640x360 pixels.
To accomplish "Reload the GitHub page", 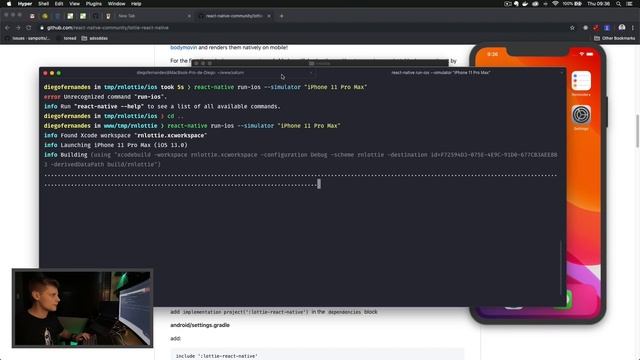I will click(29, 28).
